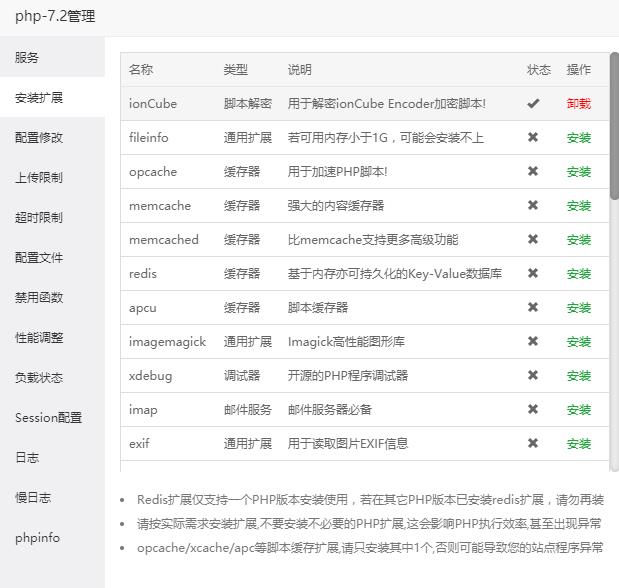Click the exif status X icon
Image resolution: width=619 pixels, height=588 pixels.
[533, 443]
